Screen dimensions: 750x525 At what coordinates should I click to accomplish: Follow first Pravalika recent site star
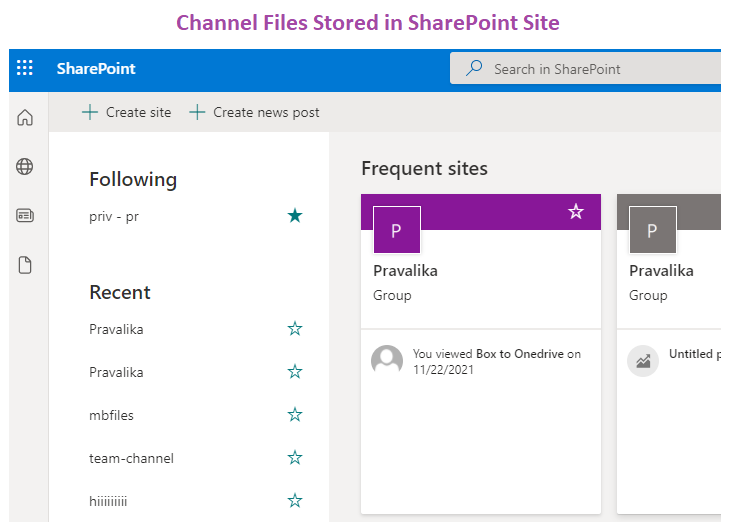click(295, 328)
